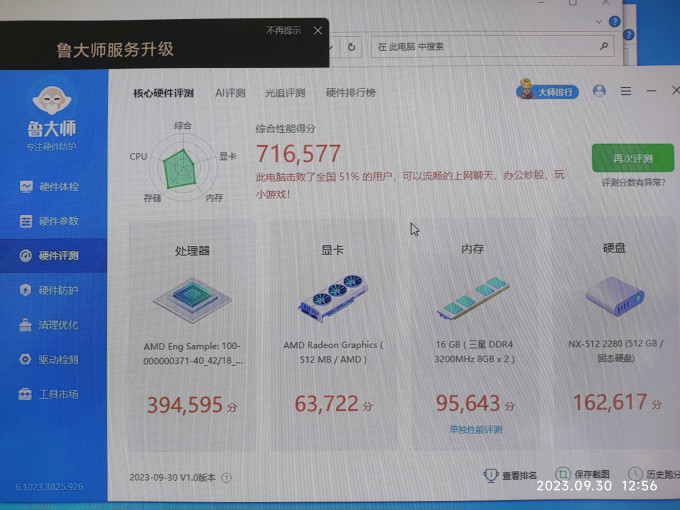Click the CPU radar chart
This screenshot has width=680, height=510.
[x=183, y=167]
